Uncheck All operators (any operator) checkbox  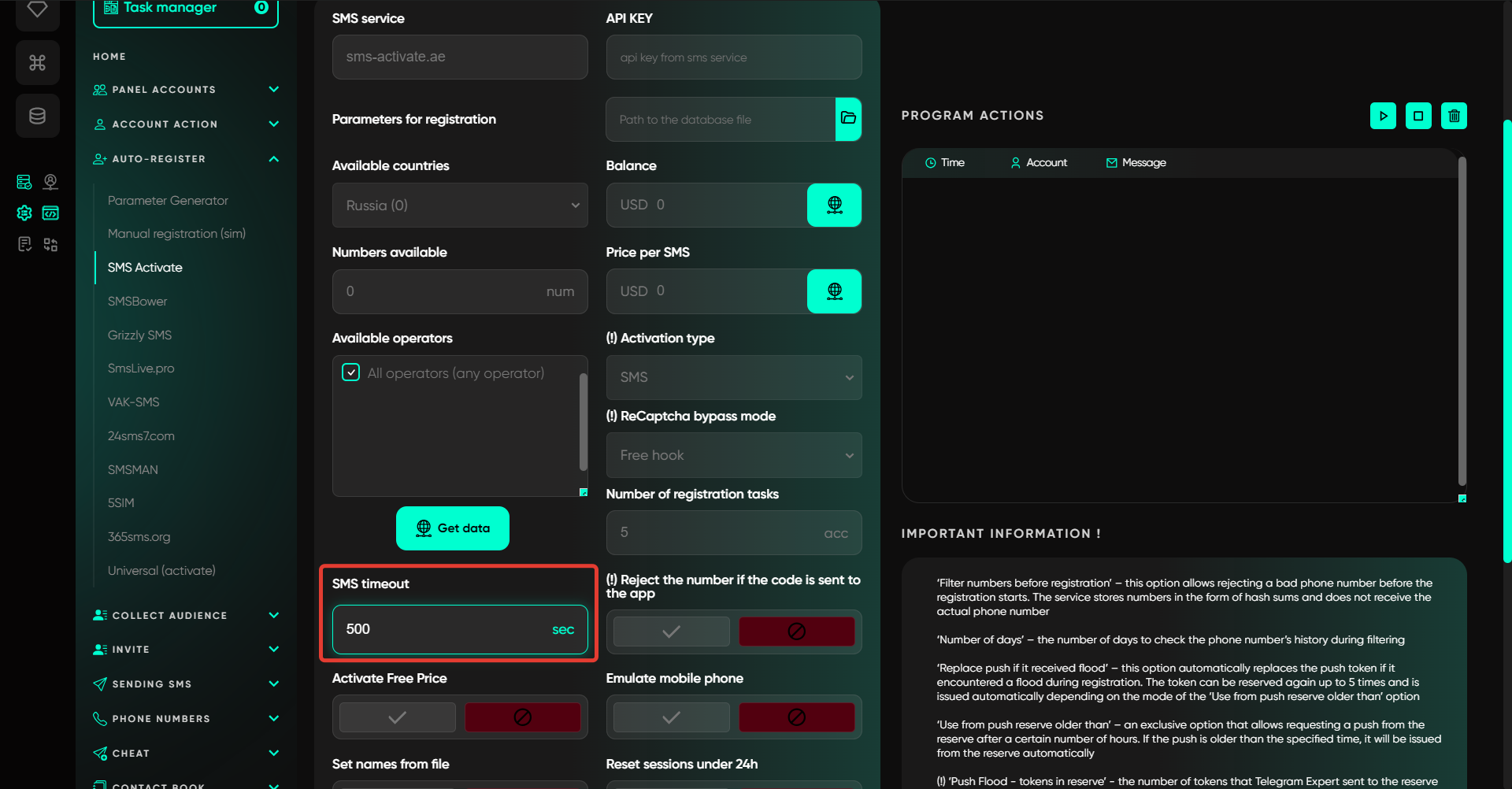351,372
